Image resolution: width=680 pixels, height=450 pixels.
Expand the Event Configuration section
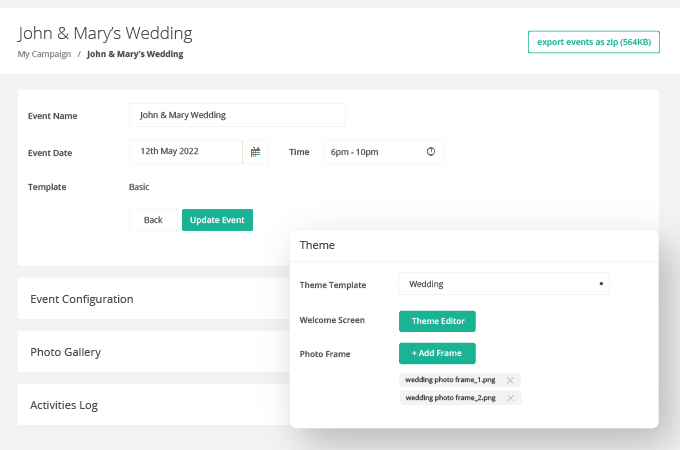[x=154, y=299]
